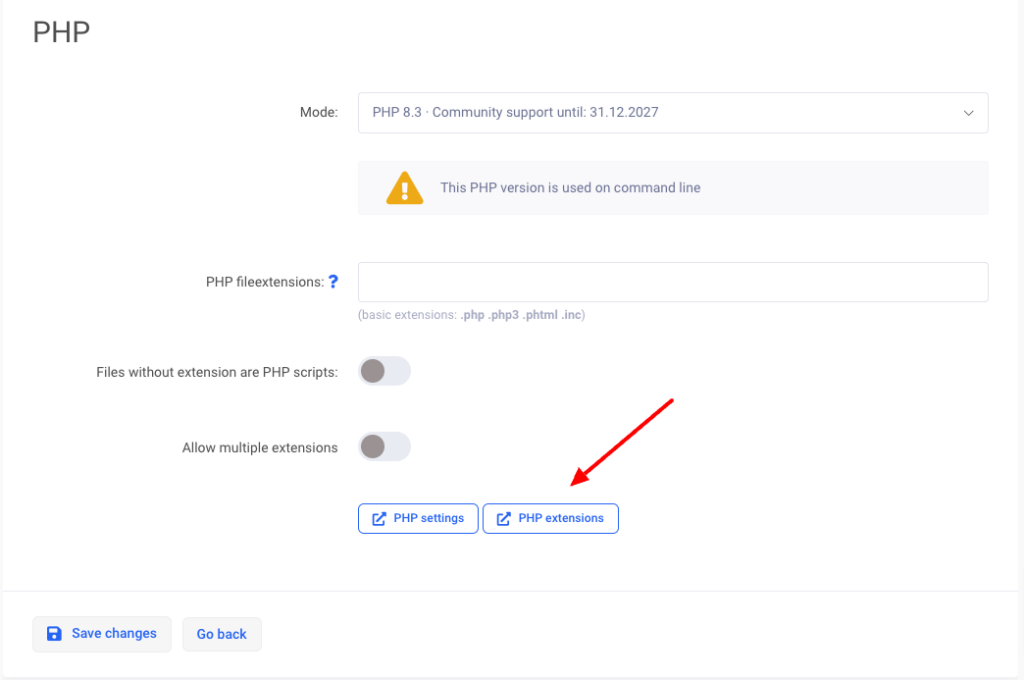Click the floppy disk save icon
The height and width of the screenshot is (680, 1024).
tap(54, 634)
